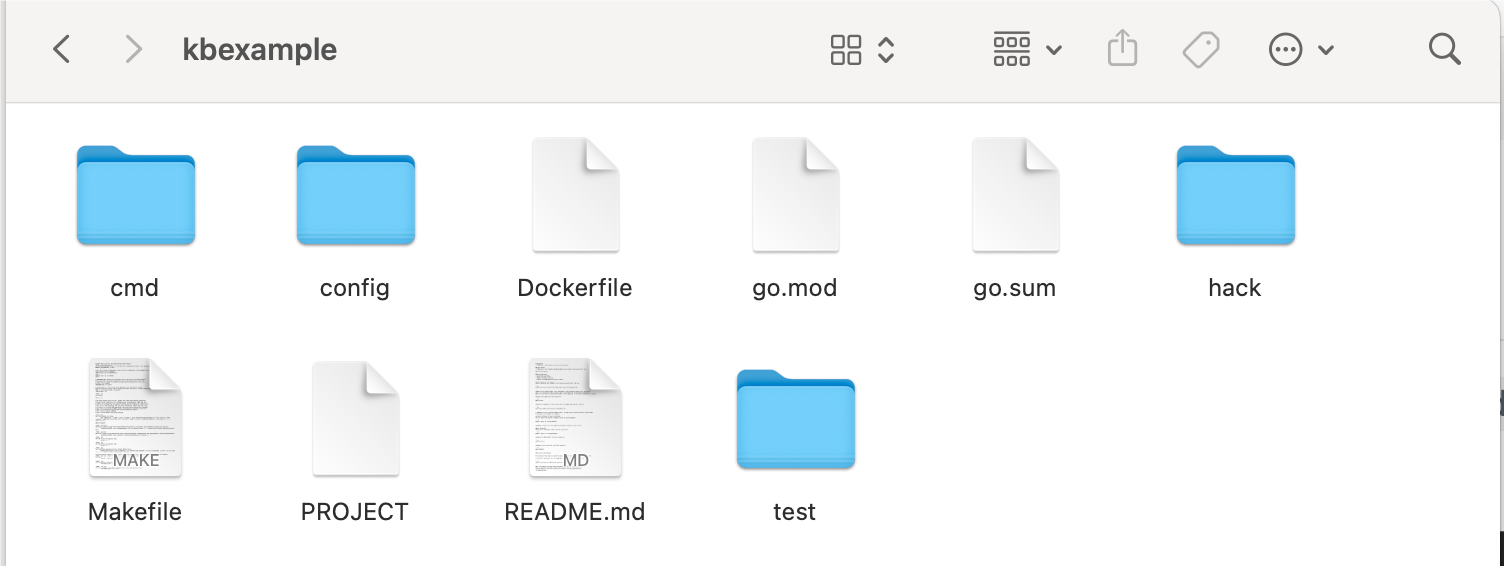The height and width of the screenshot is (566, 1504).
Task: Select the cmd folder
Action: click(135, 196)
